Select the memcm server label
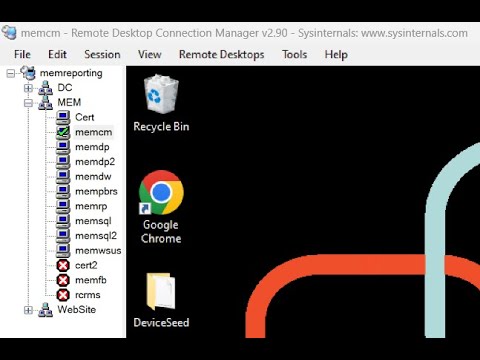The width and height of the screenshot is (480, 360). (x=94, y=132)
